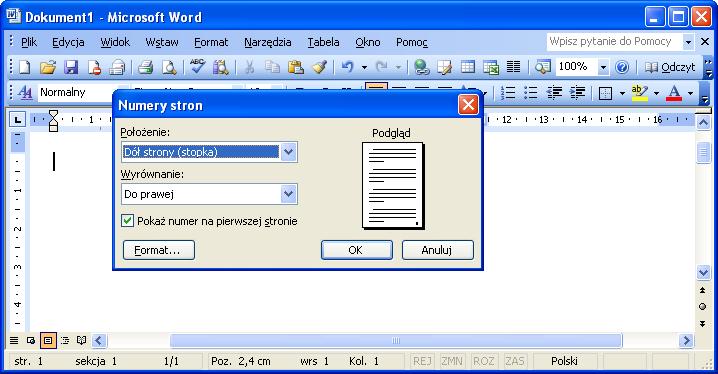Open Print Preview magnifier icon
The height and width of the screenshot is (374, 718).
tap(169, 68)
